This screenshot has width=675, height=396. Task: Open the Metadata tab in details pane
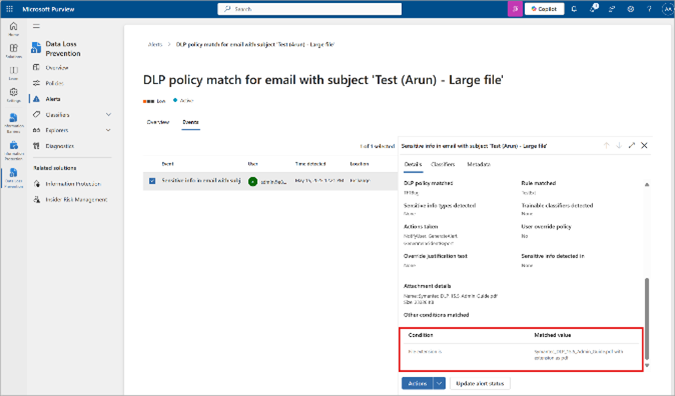pos(479,164)
